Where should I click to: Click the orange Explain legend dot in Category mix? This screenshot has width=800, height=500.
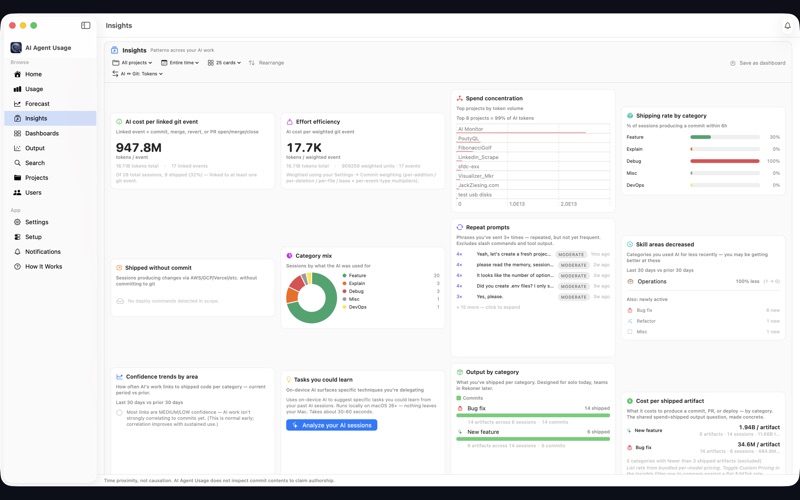(345, 283)
